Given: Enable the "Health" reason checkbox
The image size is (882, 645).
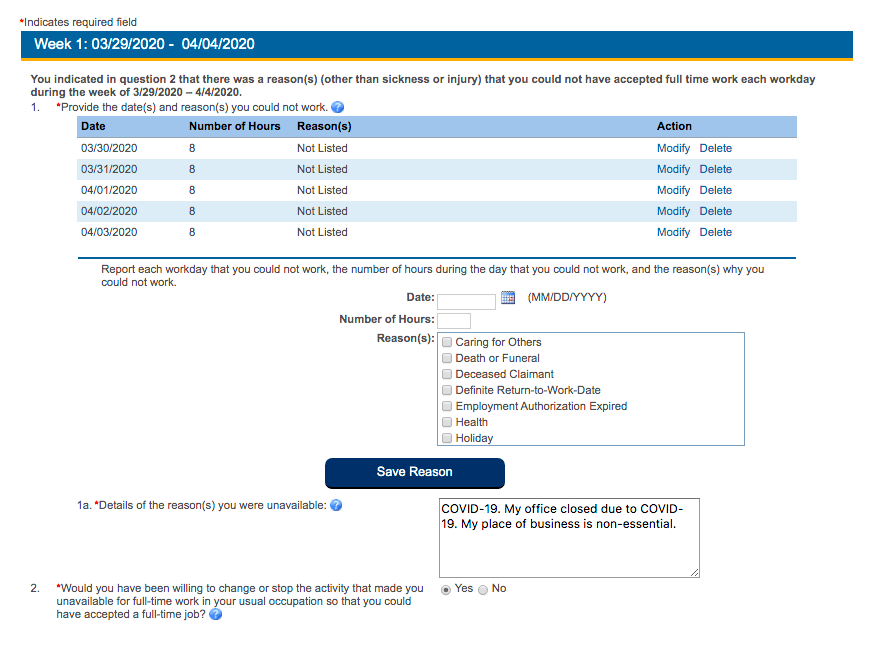Looking at the screenshot, I should [x=446, y=422].
